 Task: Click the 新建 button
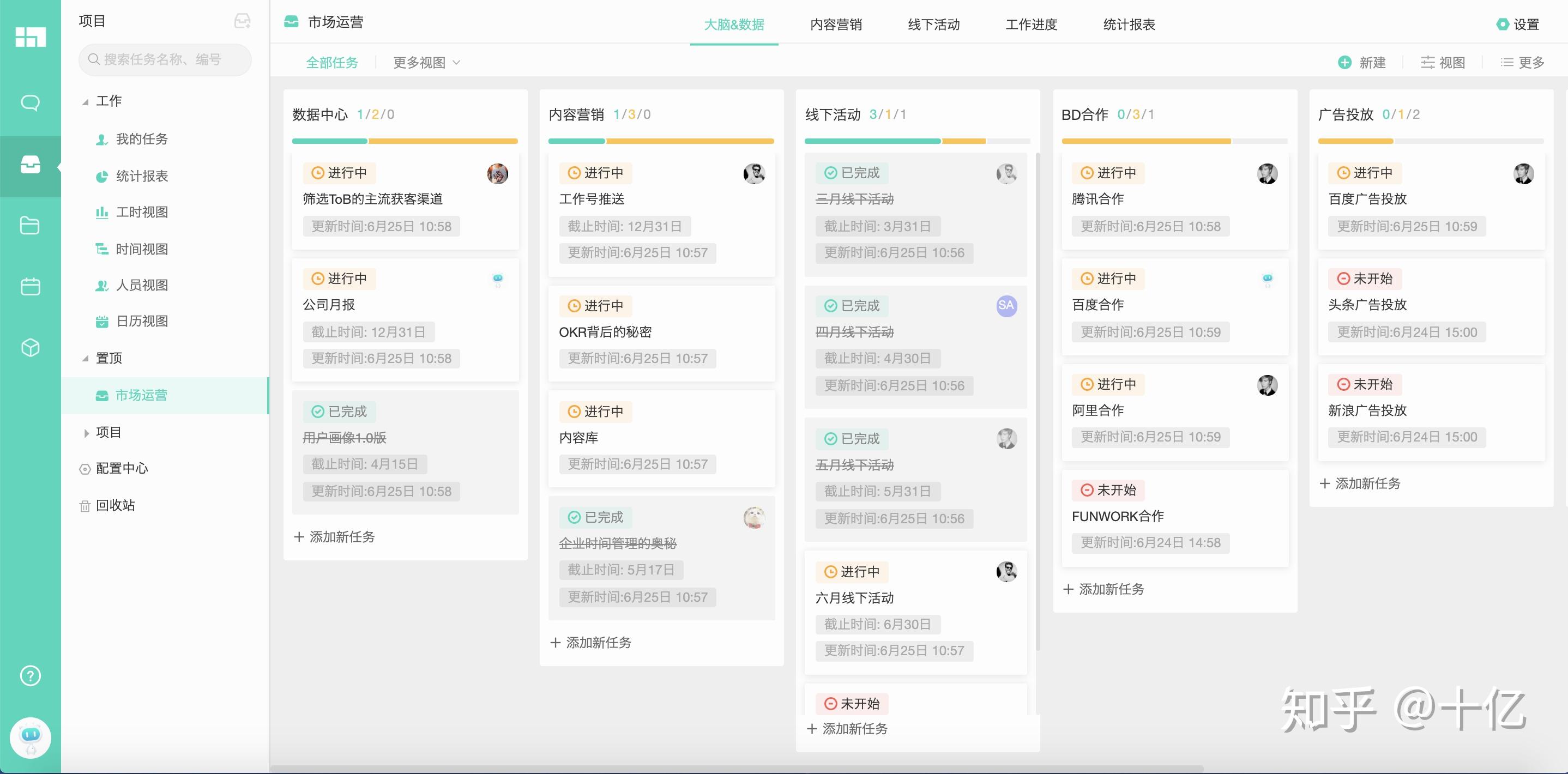click(1364, 62)
